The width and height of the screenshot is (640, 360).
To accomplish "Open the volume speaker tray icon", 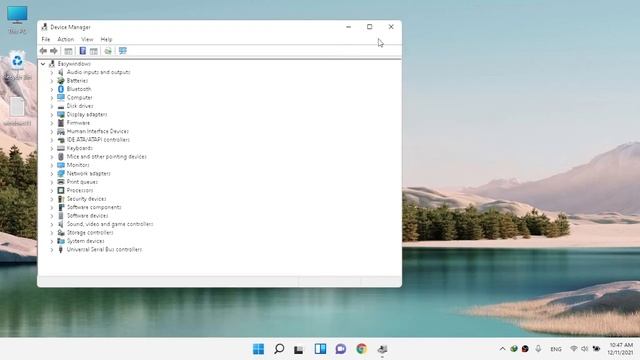I will (x=584, y=349).
